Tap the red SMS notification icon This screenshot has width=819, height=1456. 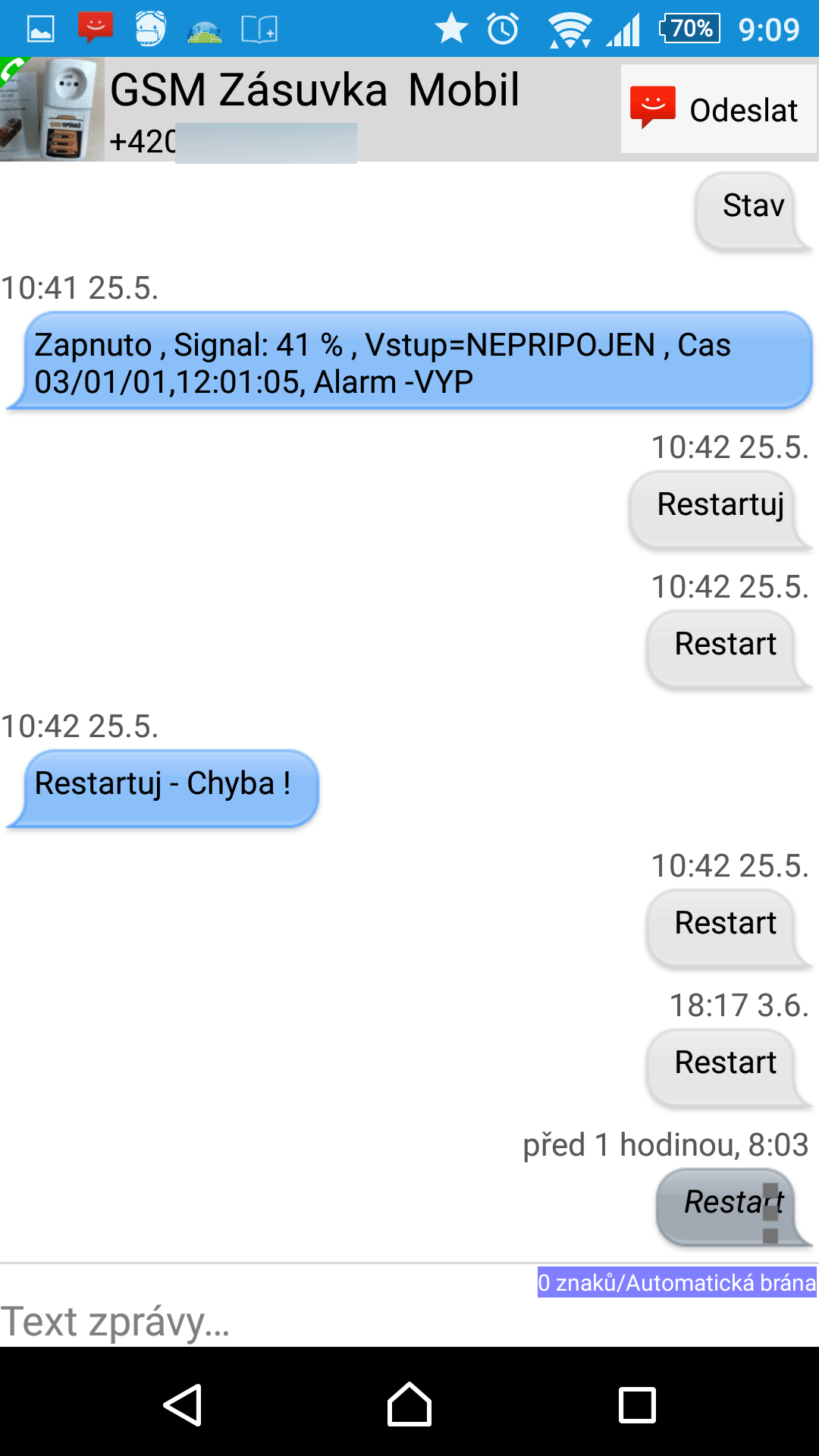(96, 29)
